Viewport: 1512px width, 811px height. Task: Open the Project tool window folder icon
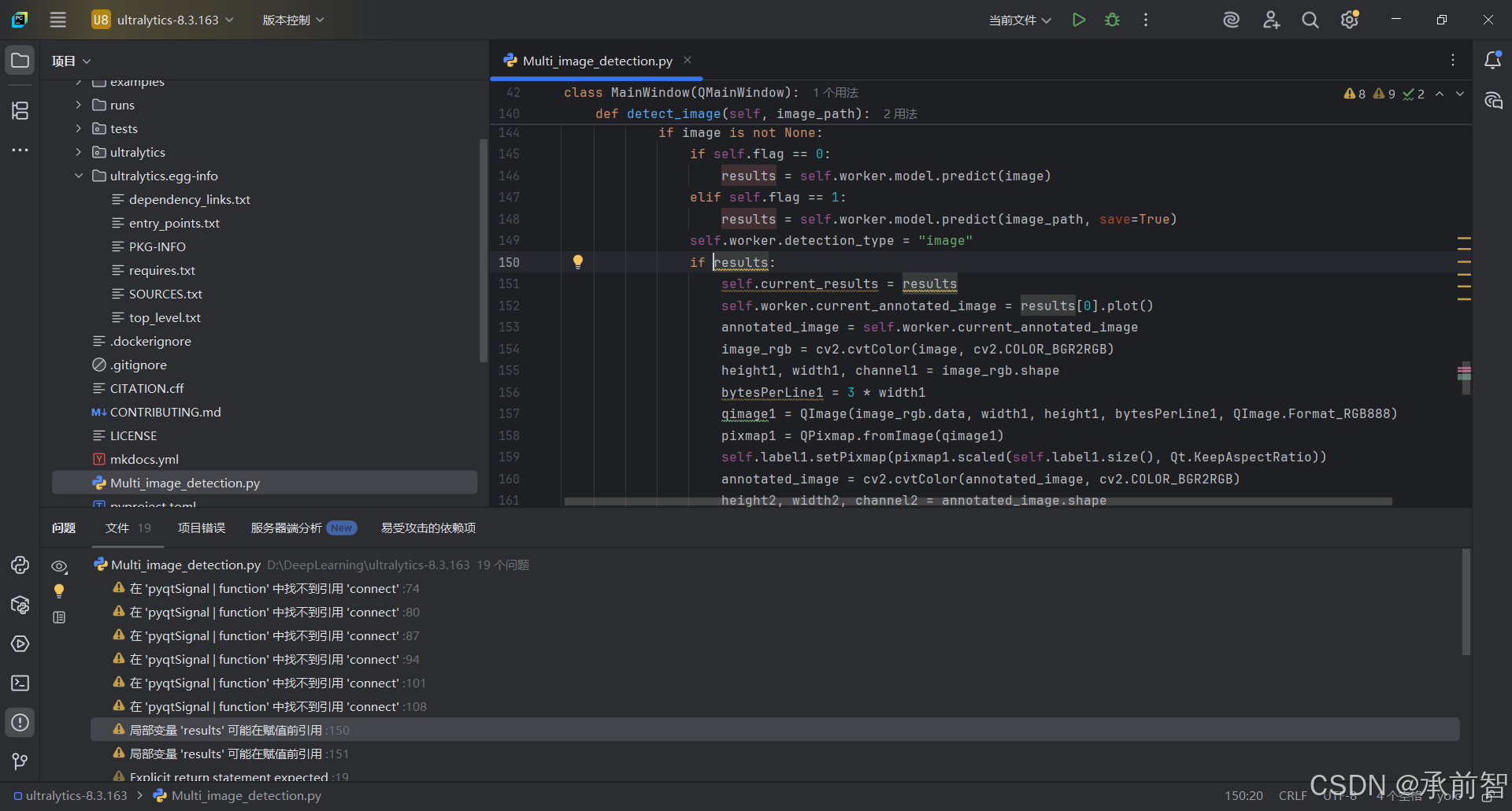[x=20, y=61]
